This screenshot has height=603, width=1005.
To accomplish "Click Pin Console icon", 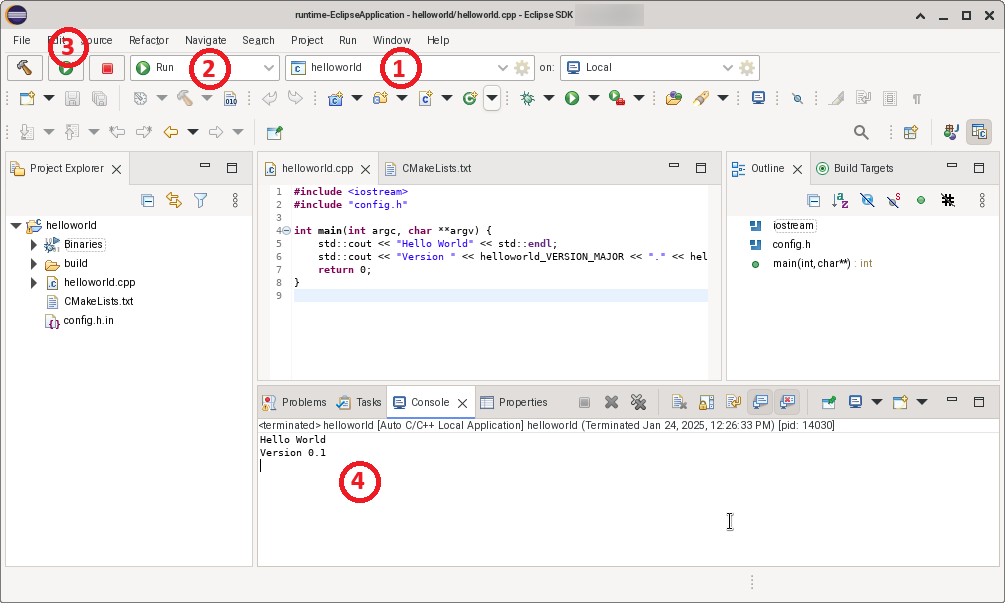I will 829,402.
